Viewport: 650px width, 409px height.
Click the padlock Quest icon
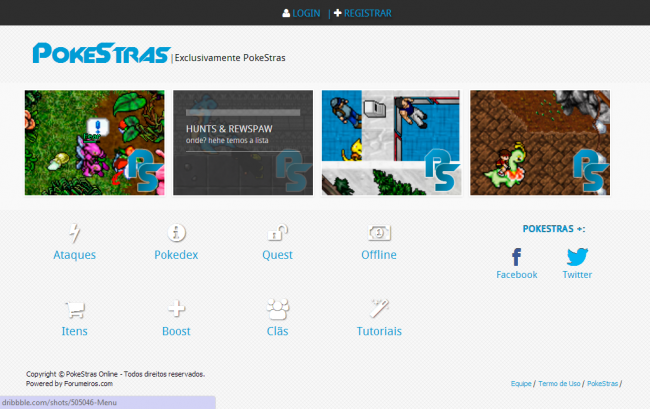(277, 233)
